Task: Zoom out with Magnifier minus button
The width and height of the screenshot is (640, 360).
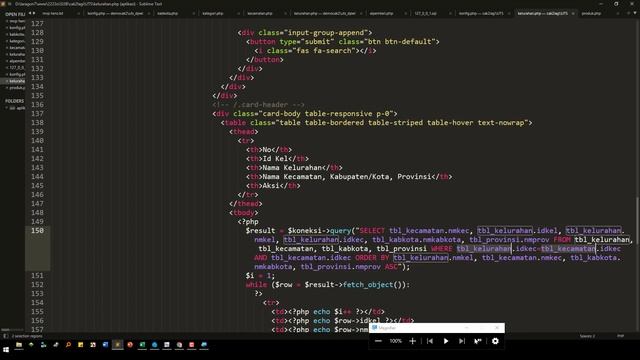Action: (378, 341)
